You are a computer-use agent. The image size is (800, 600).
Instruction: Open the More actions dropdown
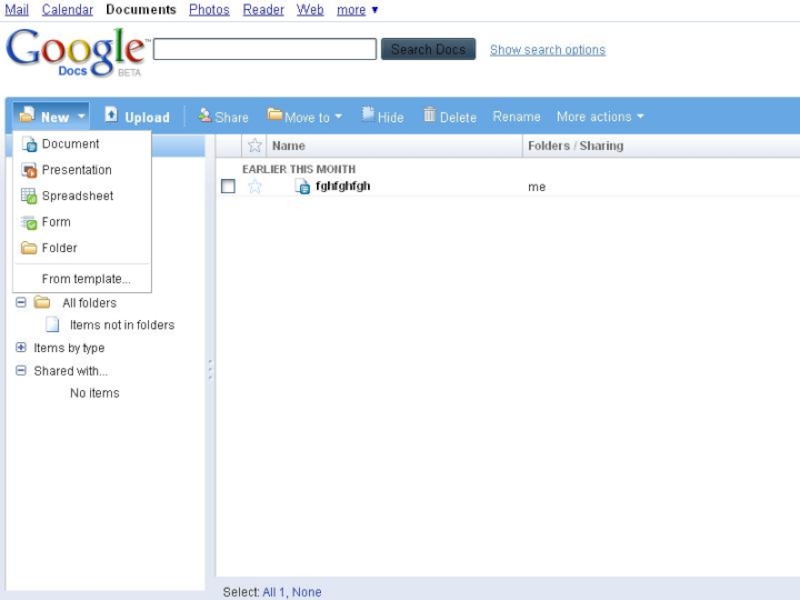pos(600,117)
